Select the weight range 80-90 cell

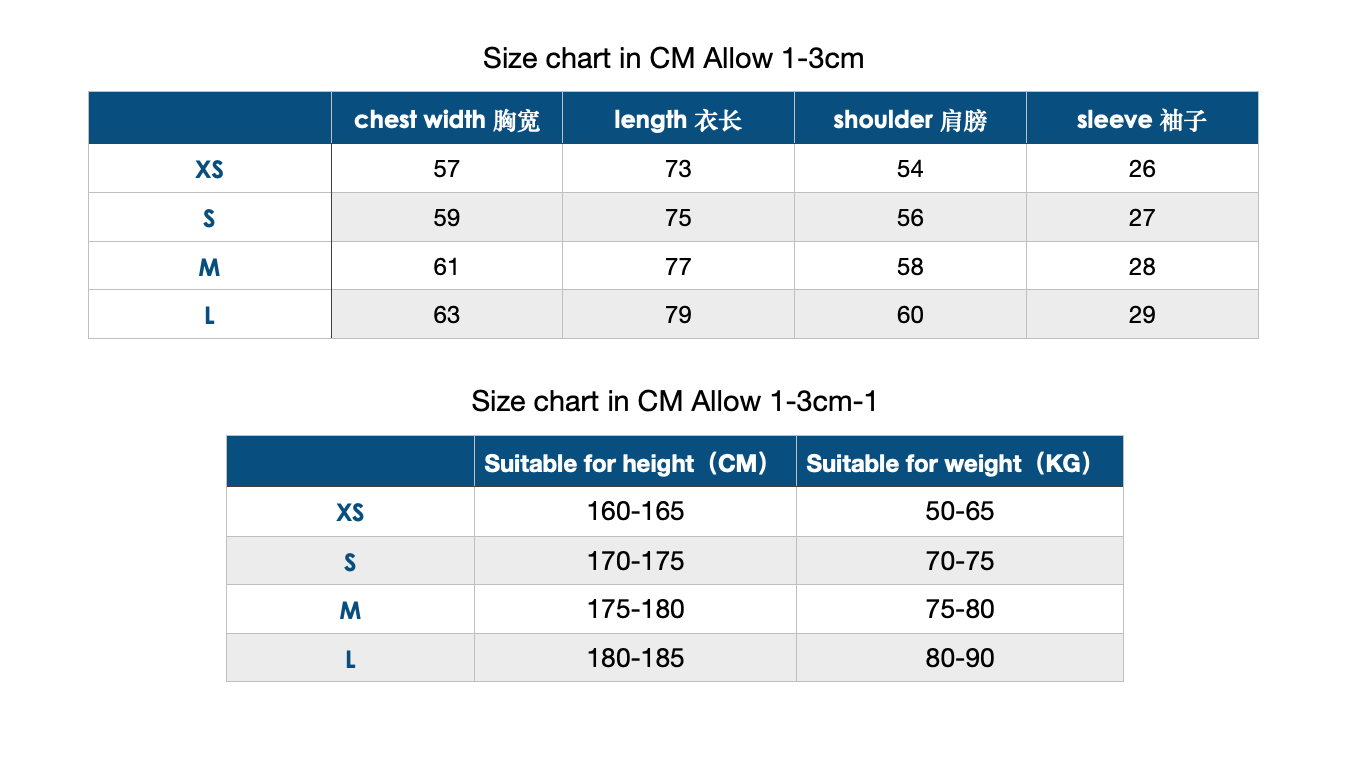(960, 658)
